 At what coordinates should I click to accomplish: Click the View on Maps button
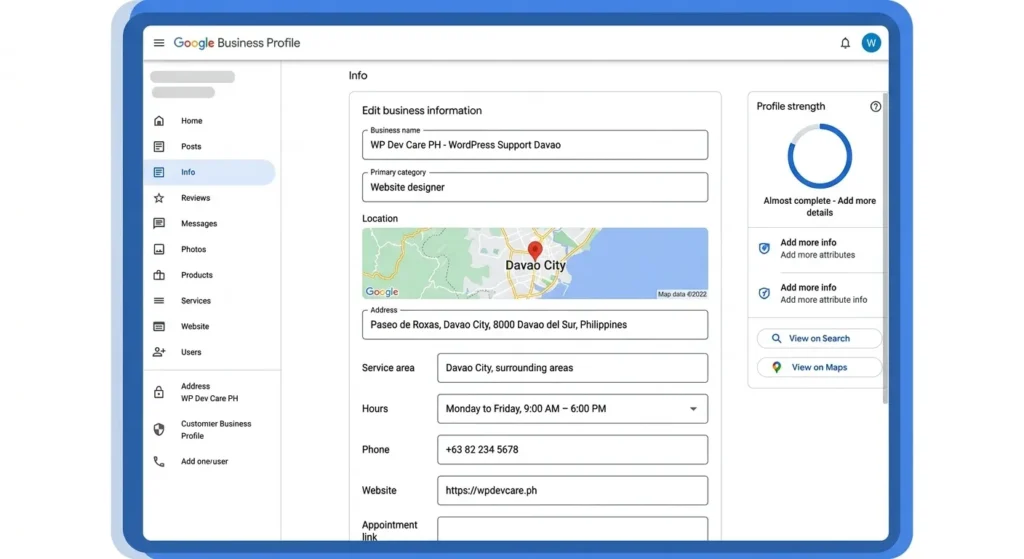(x=819, y=368)
